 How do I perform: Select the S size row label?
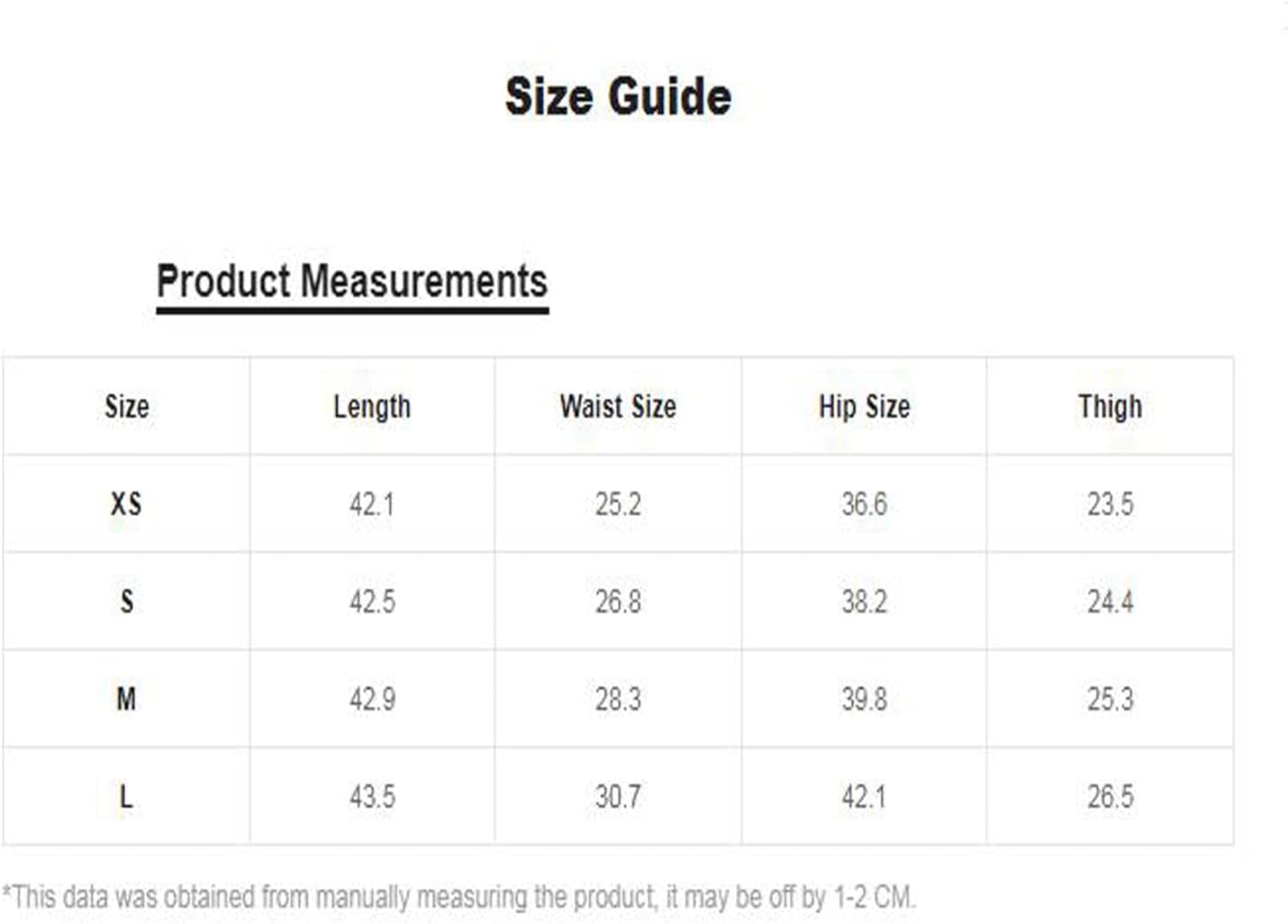(127, 601)
